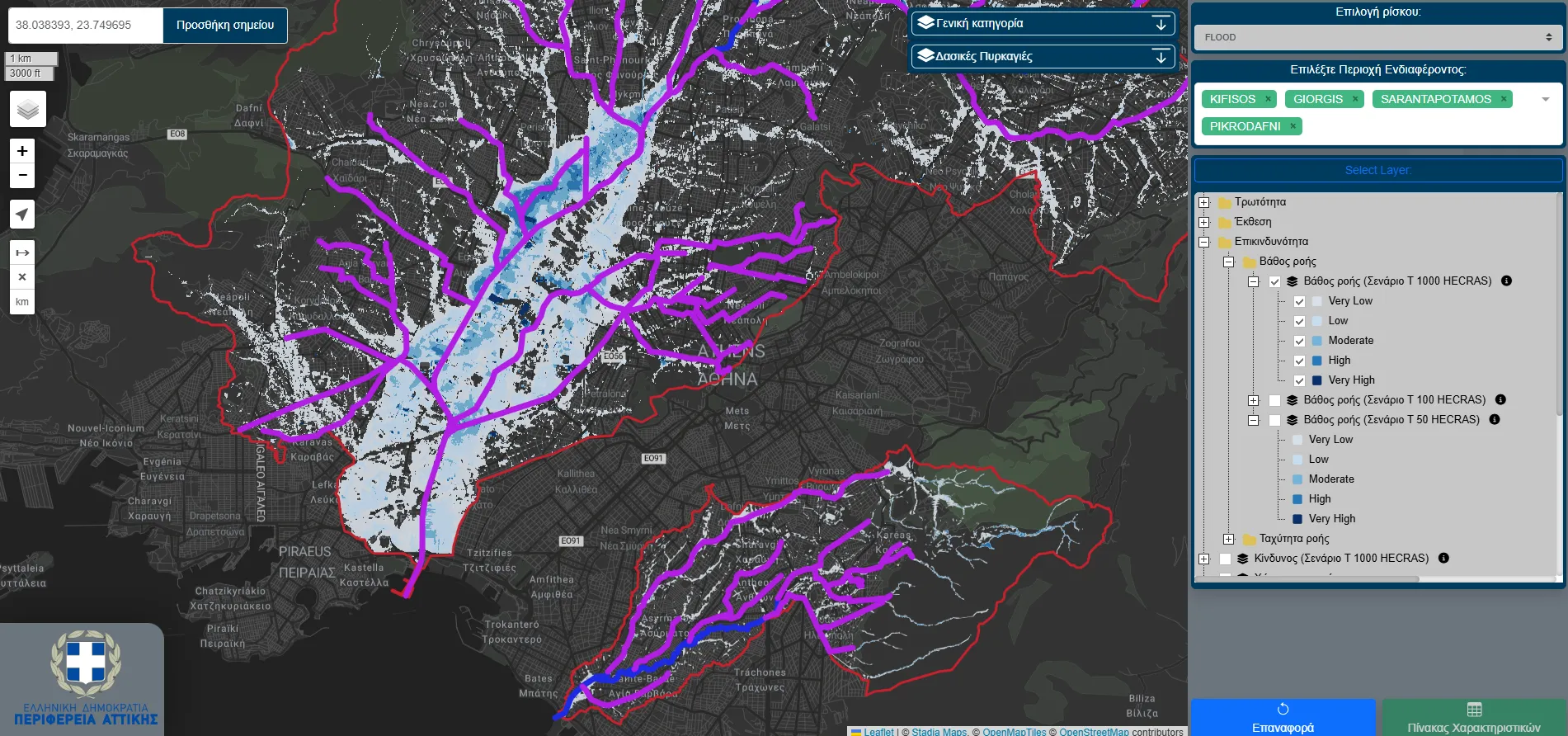Start the distance measurement tool
The height and width of the screenshot is (736, 1568).
22,252
